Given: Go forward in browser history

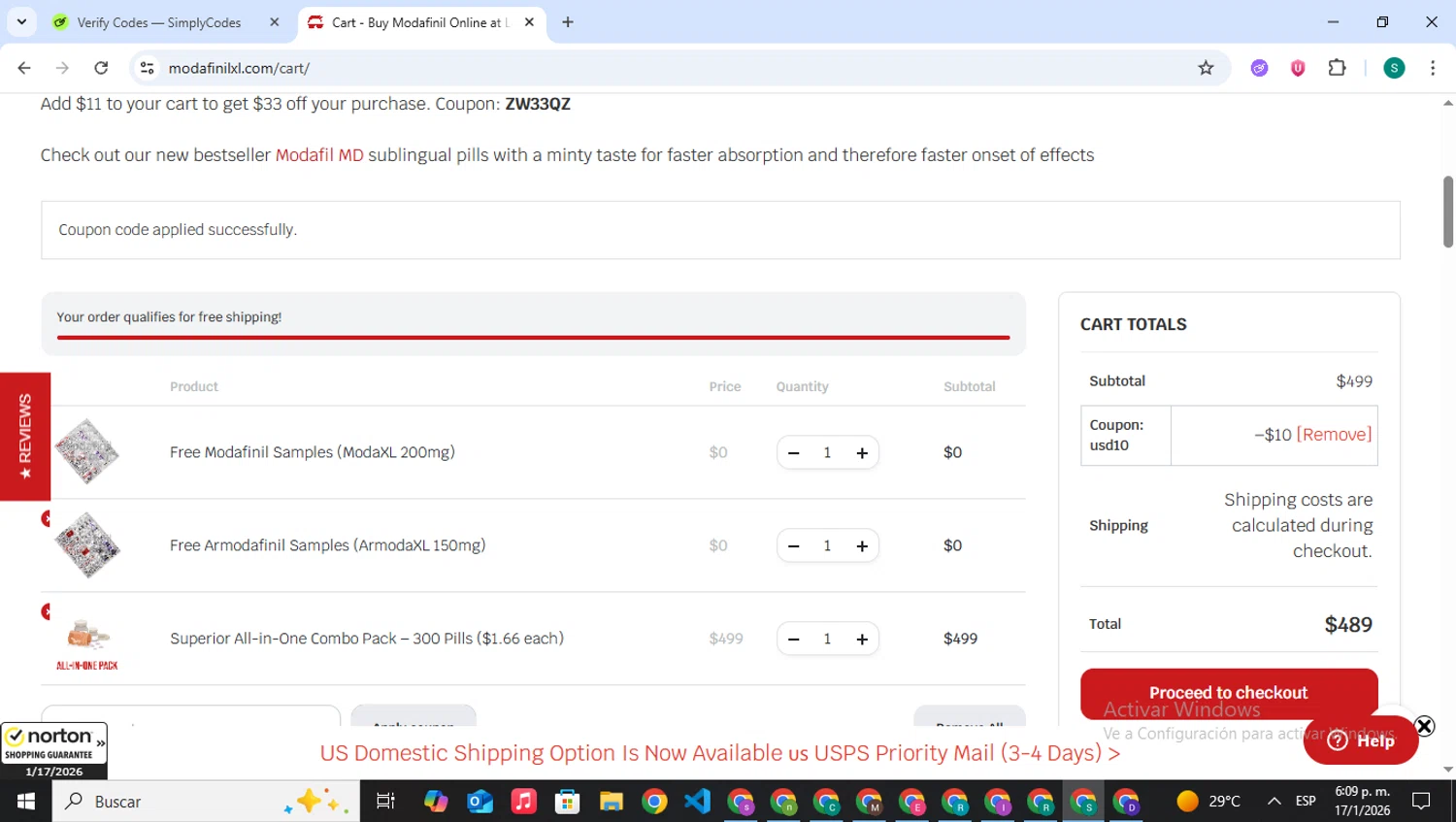Looking at the screenshot, I should click(62, 68).
